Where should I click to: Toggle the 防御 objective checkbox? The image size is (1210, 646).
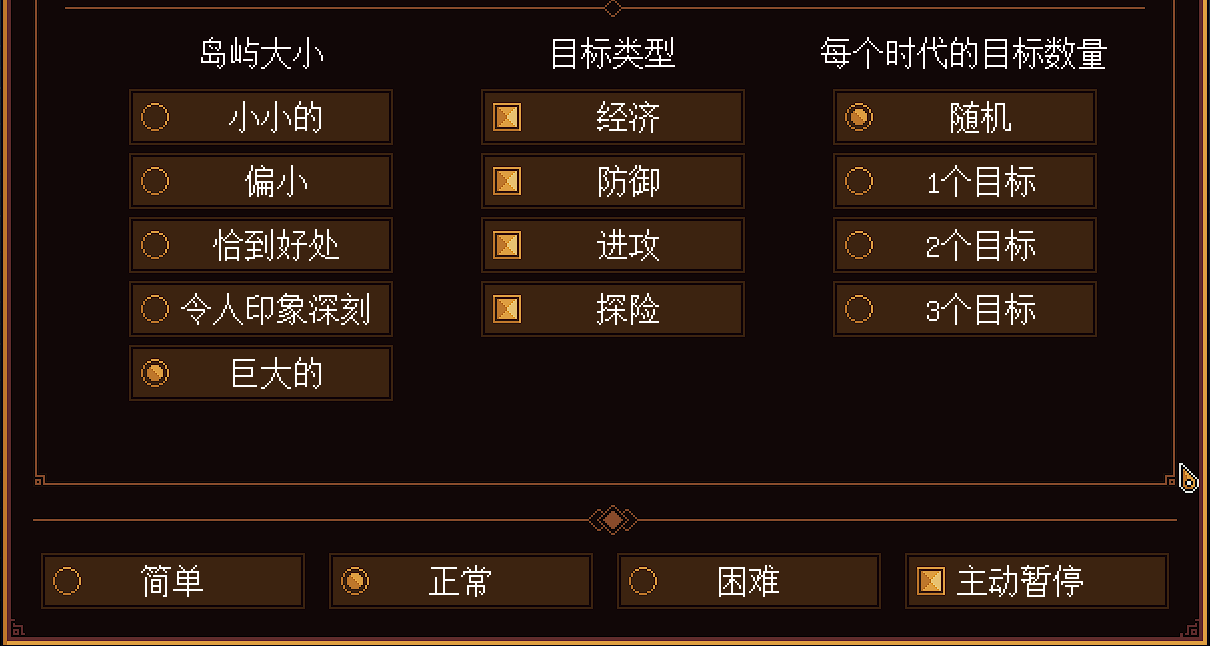613,181
